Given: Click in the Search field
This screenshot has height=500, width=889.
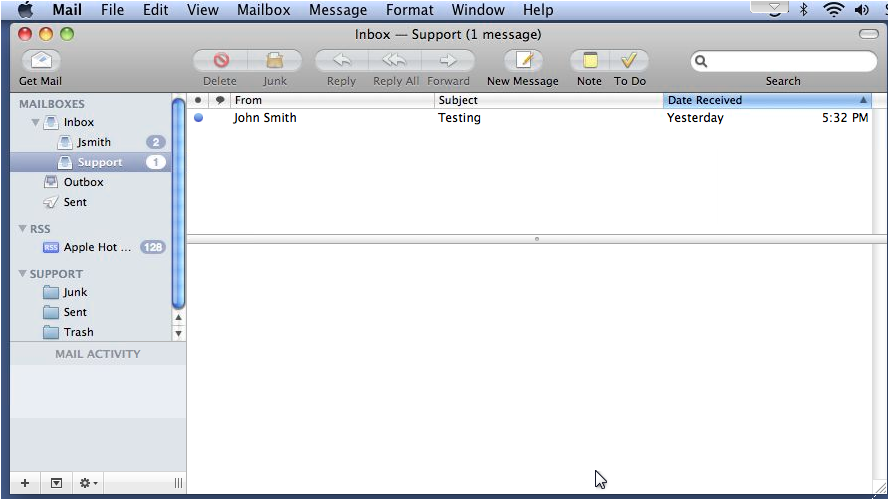Looking at the screenshot, I should pyautogui.click(x=784, y=61).
